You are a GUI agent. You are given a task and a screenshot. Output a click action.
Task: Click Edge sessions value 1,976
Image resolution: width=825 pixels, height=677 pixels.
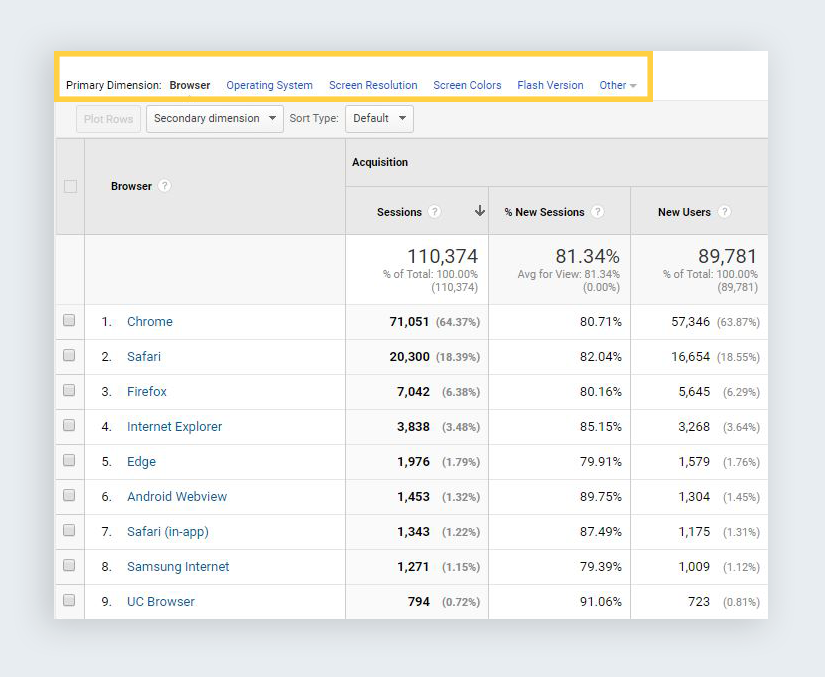coord(413,461)
